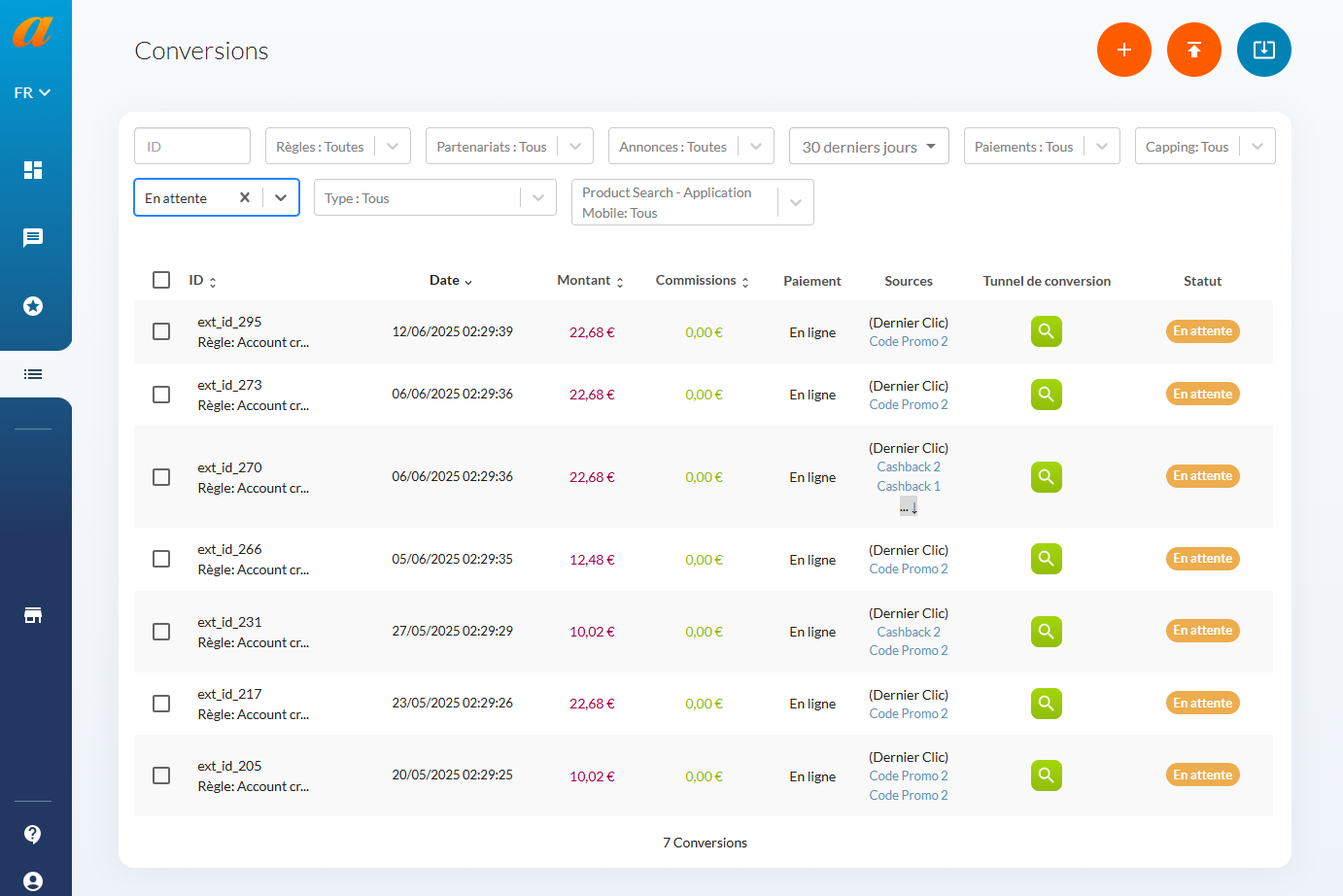Viewport: 1343px width, 896px height.
Task: Click En attente status badge for ext_id_205
Action: click(x=1203, y=775)
